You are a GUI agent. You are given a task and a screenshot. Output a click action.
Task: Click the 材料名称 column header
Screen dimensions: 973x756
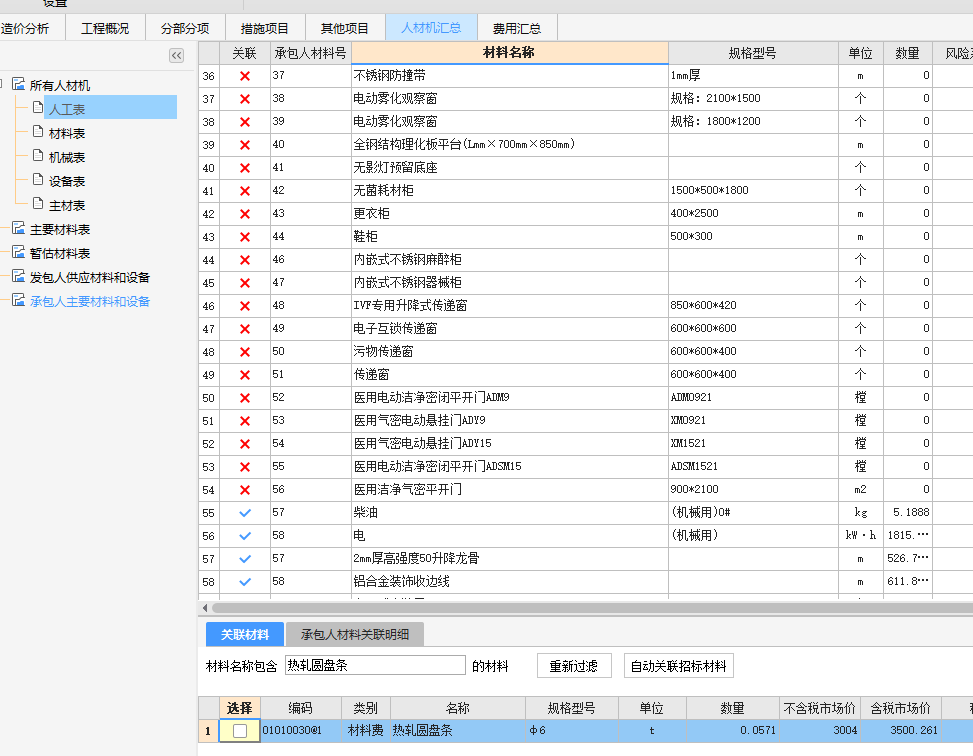(x=509, y=53)
